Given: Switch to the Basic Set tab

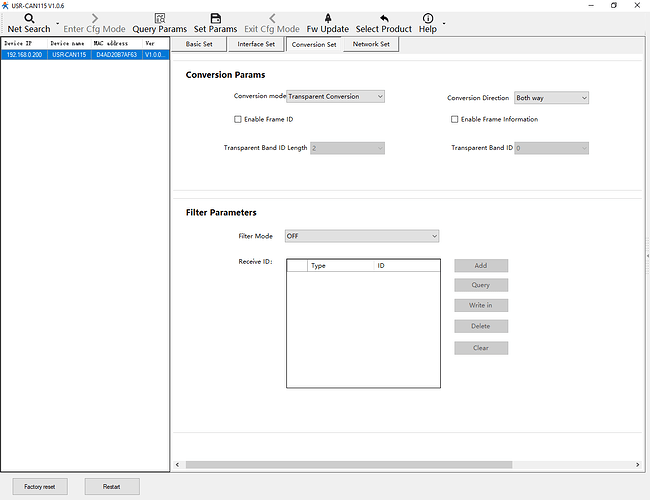Looking at the screenshot, I should coord(199,44).
